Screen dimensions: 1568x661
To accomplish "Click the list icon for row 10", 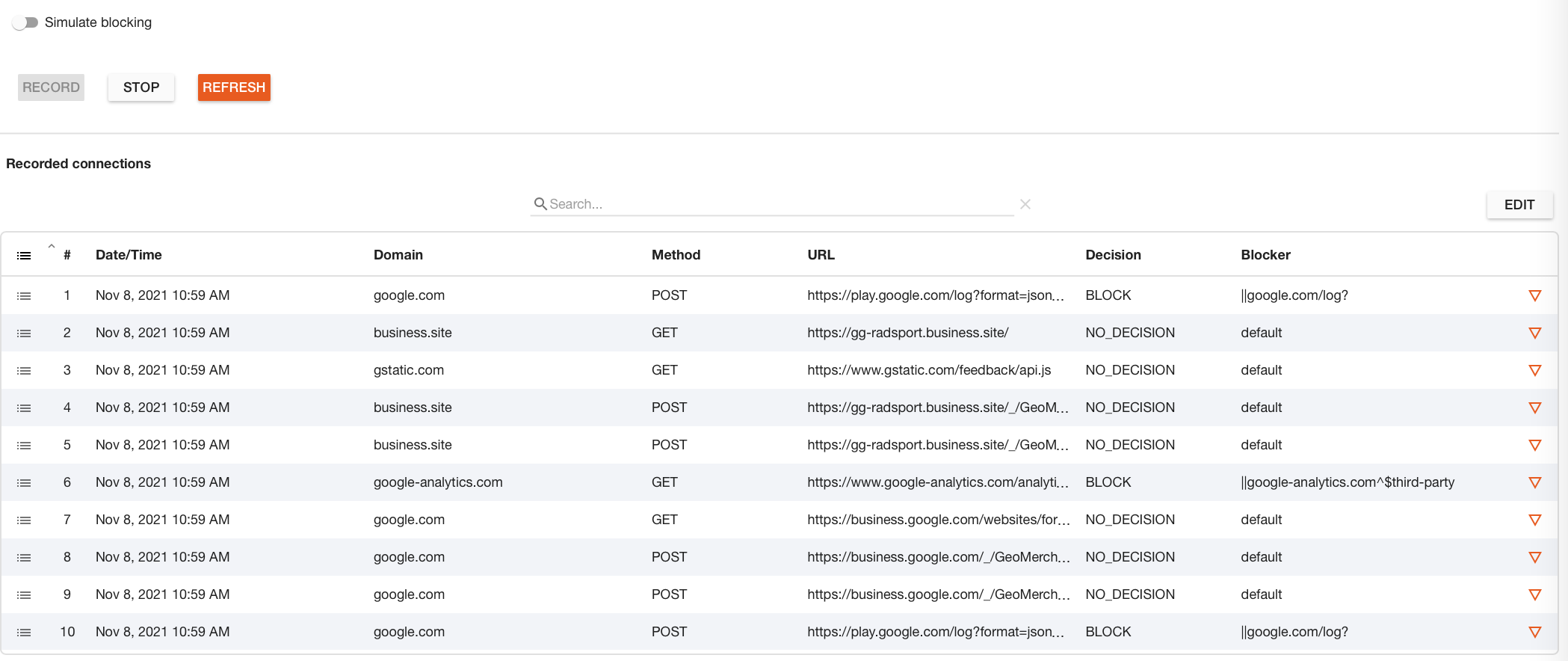I will [24, 633].
